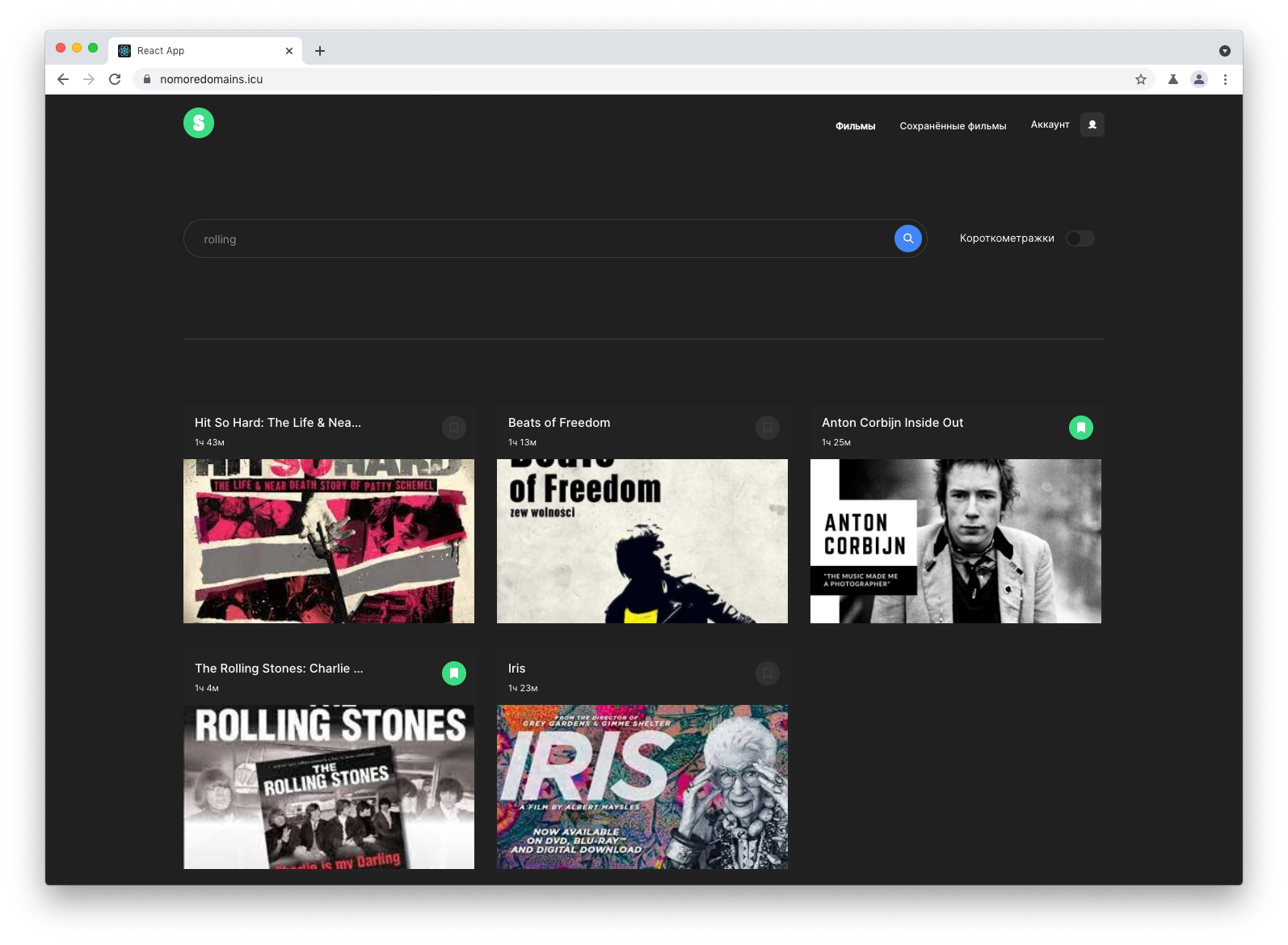
Task: Reload the page with the refresh icon
Action: tap(115, 79)
